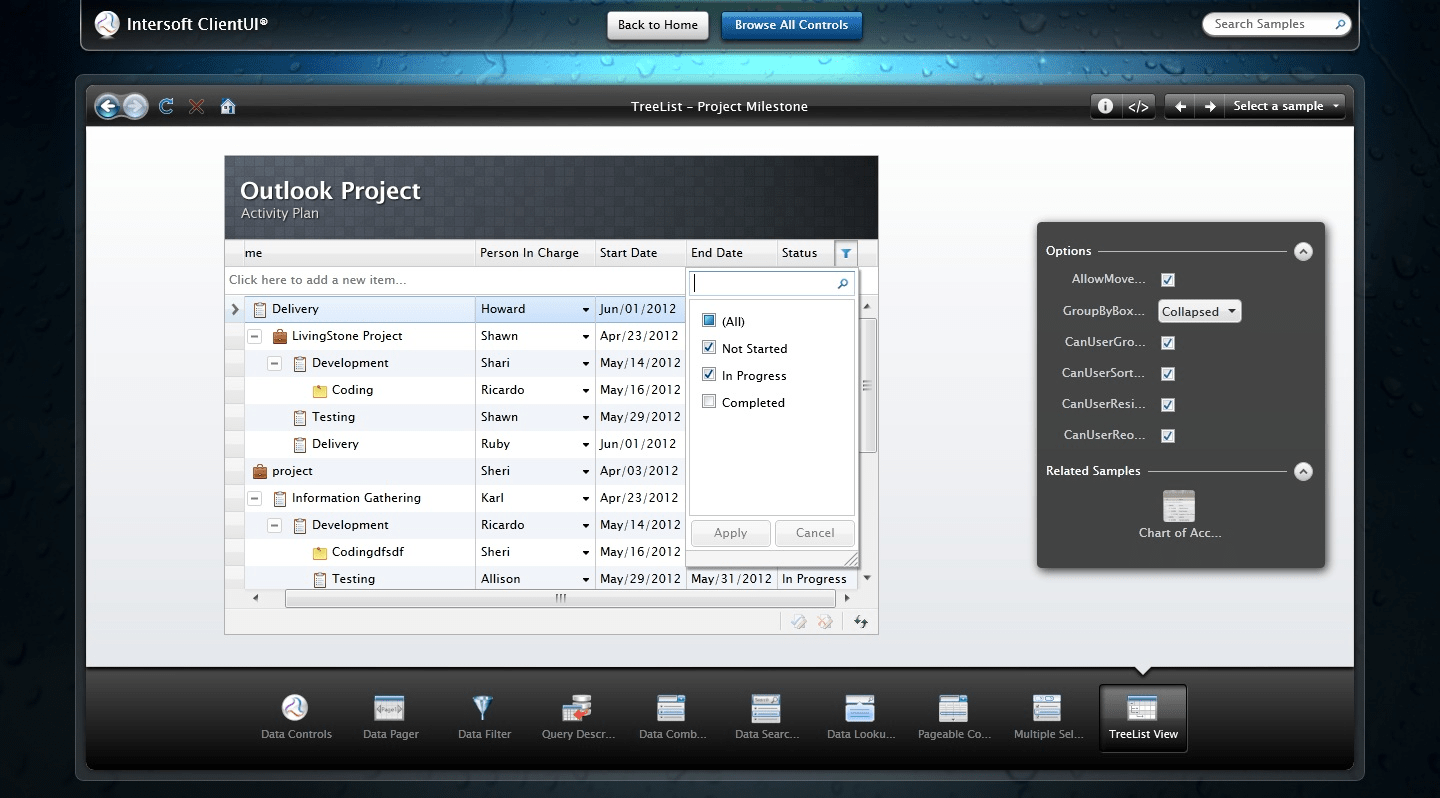Click the info icon in title bar
Screen dimensions: 1440x798
point(1105,106)
